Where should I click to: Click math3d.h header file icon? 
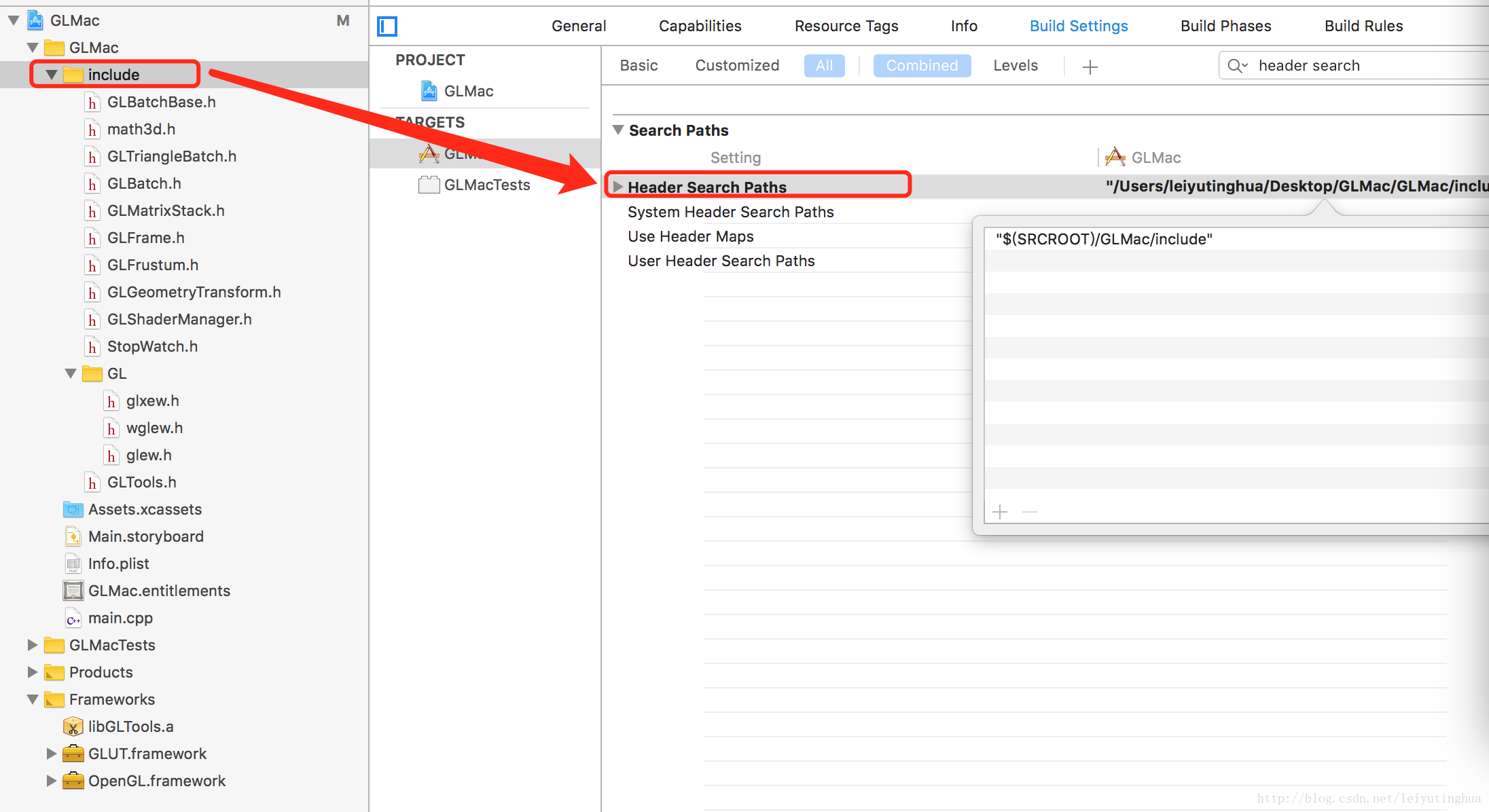click(92, 130)
